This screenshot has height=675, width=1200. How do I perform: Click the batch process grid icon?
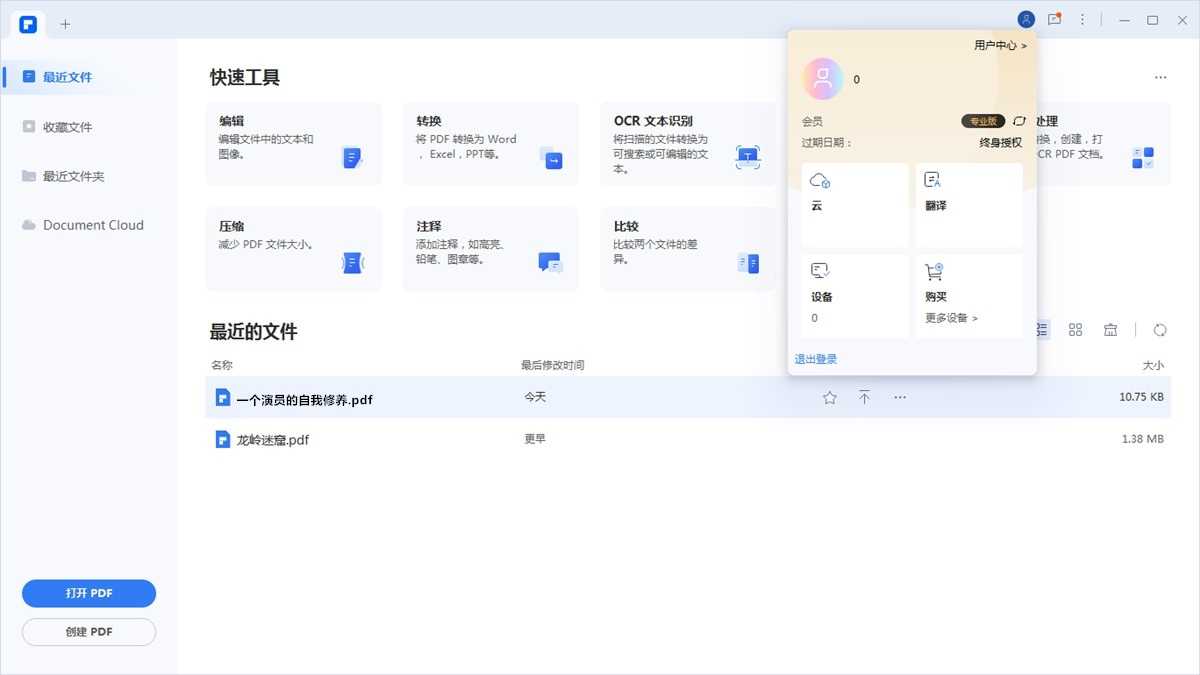coord(1143,158)
